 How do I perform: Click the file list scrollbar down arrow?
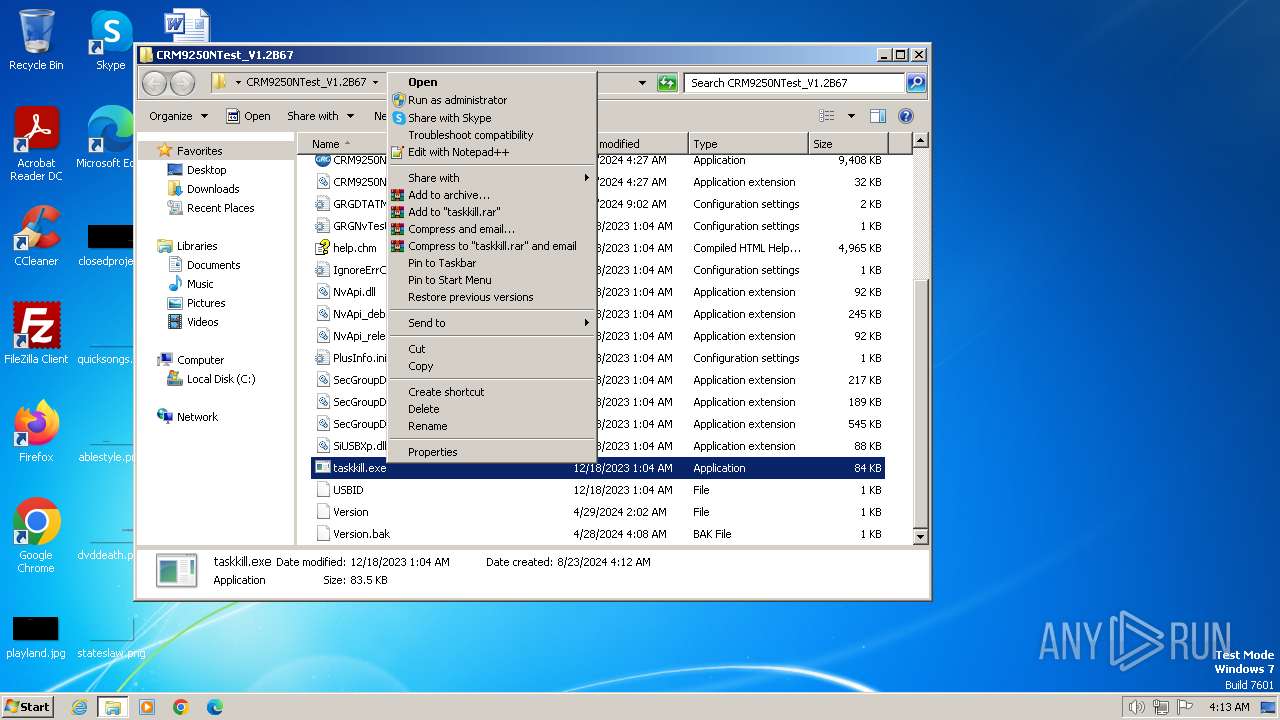pyautogui.click(x=921, y=537)
